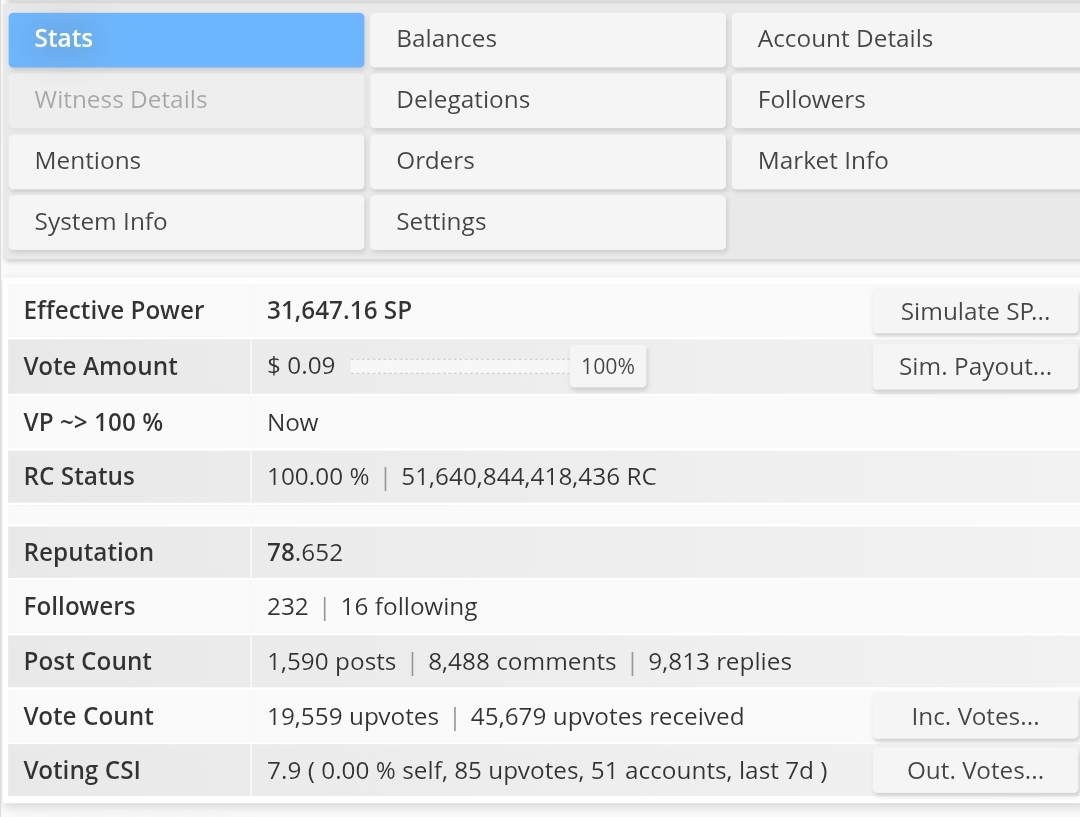Open the Delegations tab
Viewport: 1080px width, 817px height.
(x=547, y=101)
